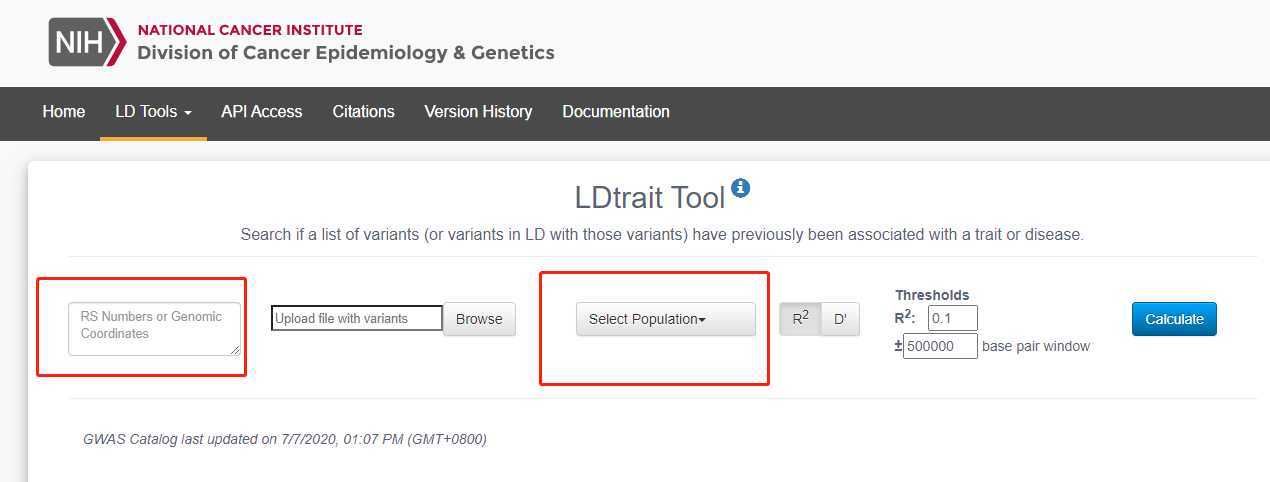Click the red National Cancer Institute text
This screenshot has height=482, width=1270.
[250, 30]
